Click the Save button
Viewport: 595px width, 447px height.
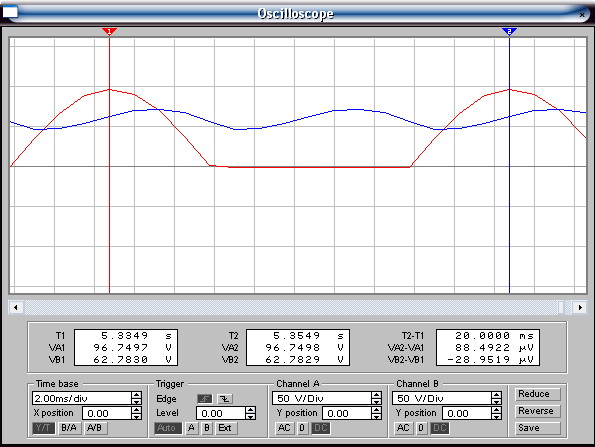click(537, 428)
